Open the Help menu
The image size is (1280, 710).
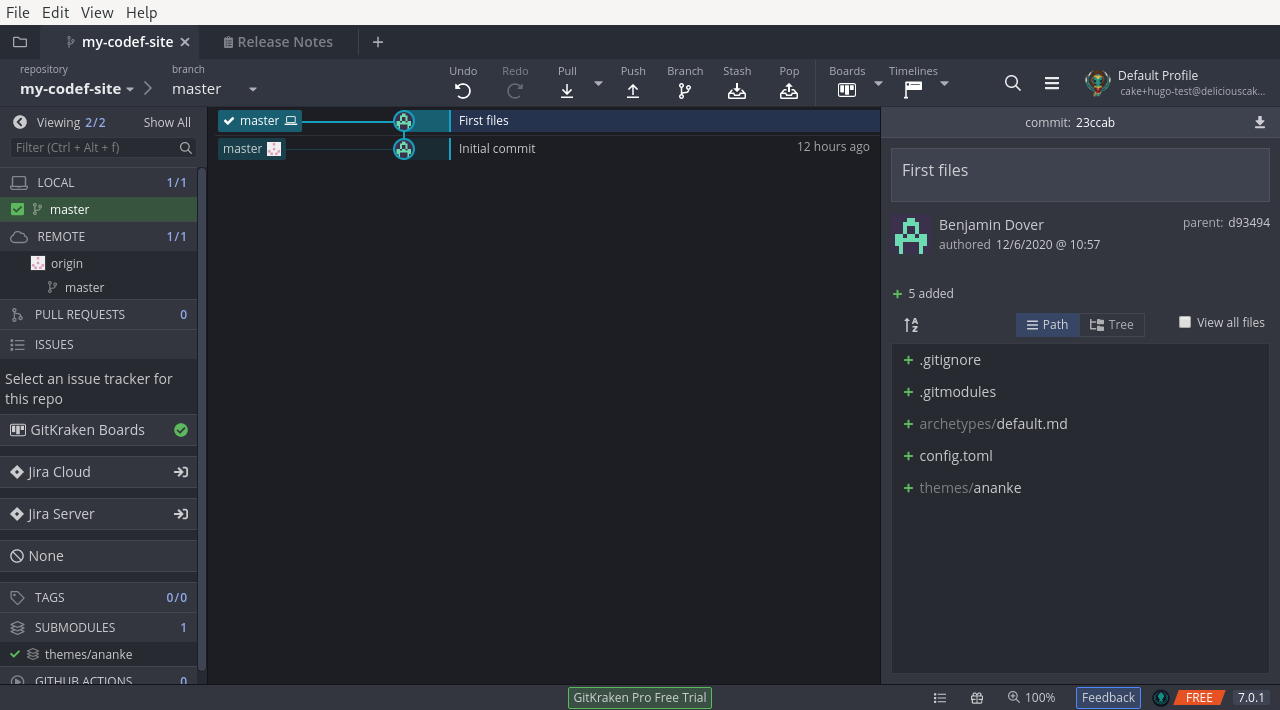[142, 12]
